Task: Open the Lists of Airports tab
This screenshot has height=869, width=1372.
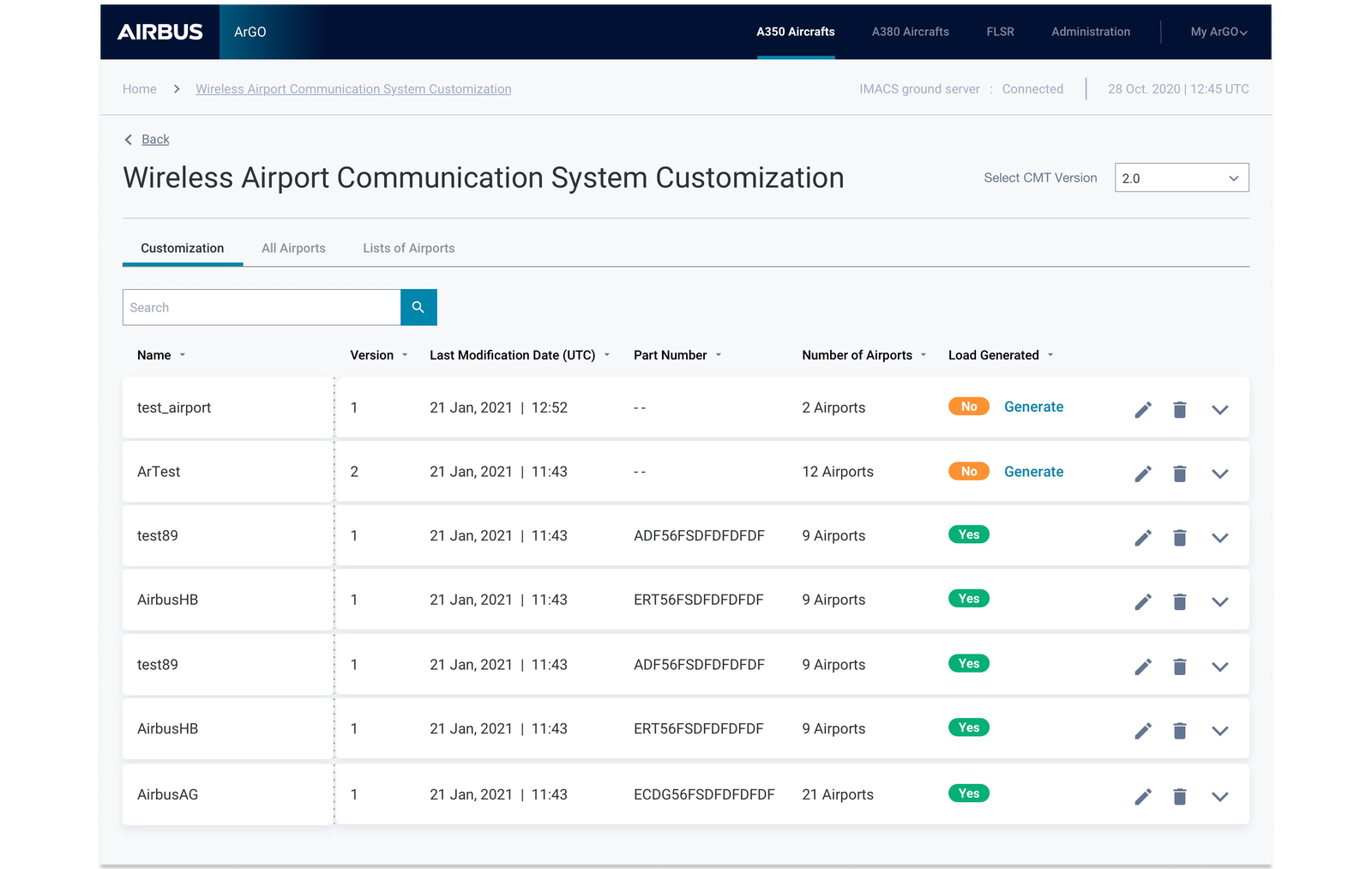Action: pos(408,248)
